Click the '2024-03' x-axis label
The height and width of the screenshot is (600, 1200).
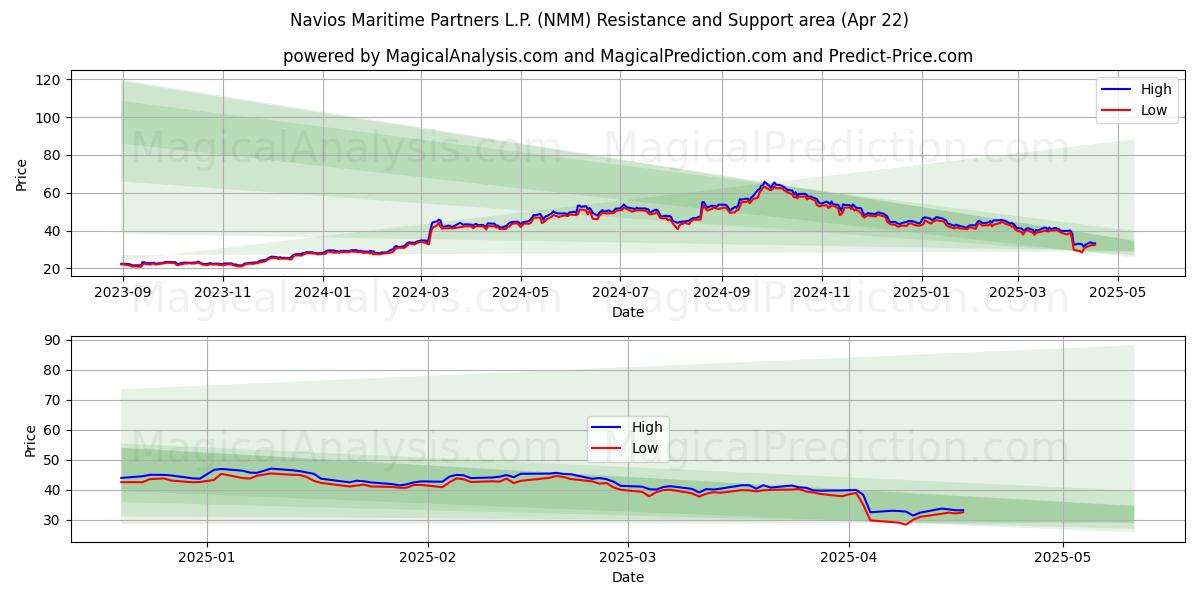(x=421, y=292)
